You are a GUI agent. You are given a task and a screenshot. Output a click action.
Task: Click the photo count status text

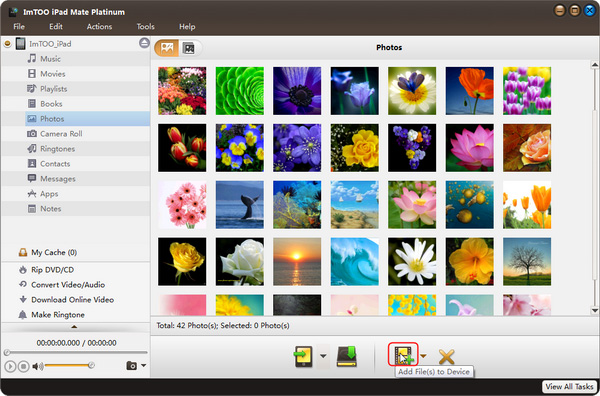point(223,326)
